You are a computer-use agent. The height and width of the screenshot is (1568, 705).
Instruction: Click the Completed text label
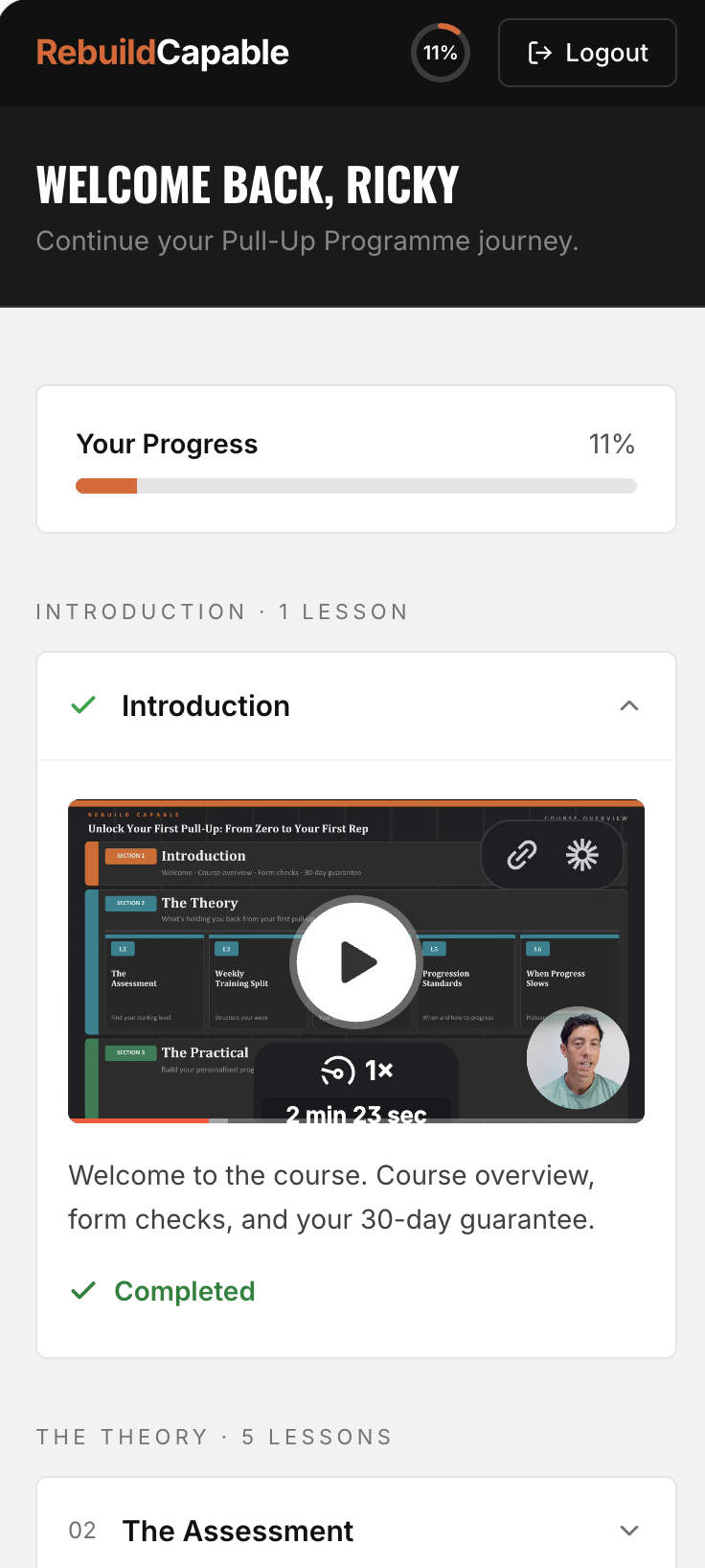[185, 1291]
